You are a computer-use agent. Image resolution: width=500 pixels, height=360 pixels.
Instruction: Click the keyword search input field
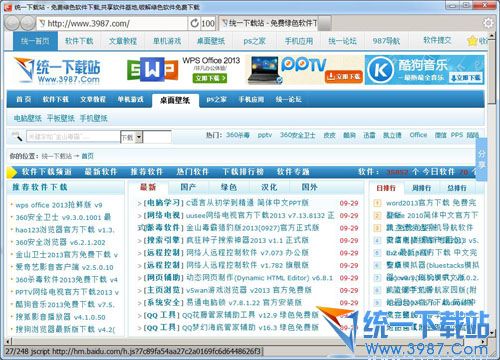(x=73, y=136)
